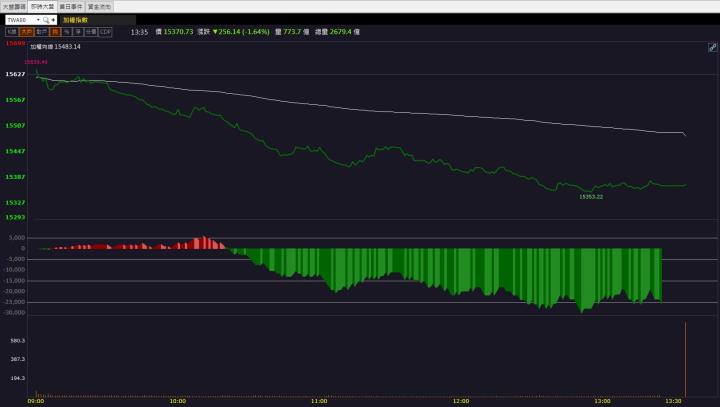Select the 即時大盤 tab
Screen dimensions: 720x407
pos(43,6)
